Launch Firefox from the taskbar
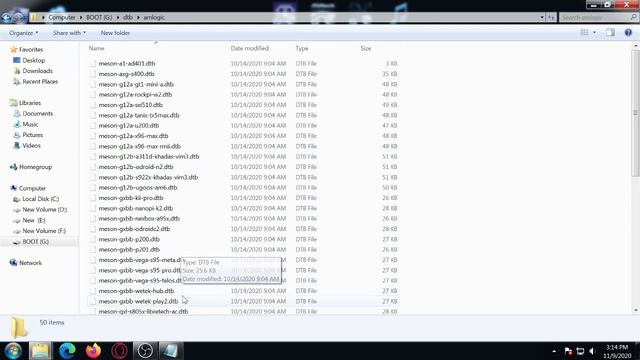This screenshot has width=640, height=360. point(93,351)
